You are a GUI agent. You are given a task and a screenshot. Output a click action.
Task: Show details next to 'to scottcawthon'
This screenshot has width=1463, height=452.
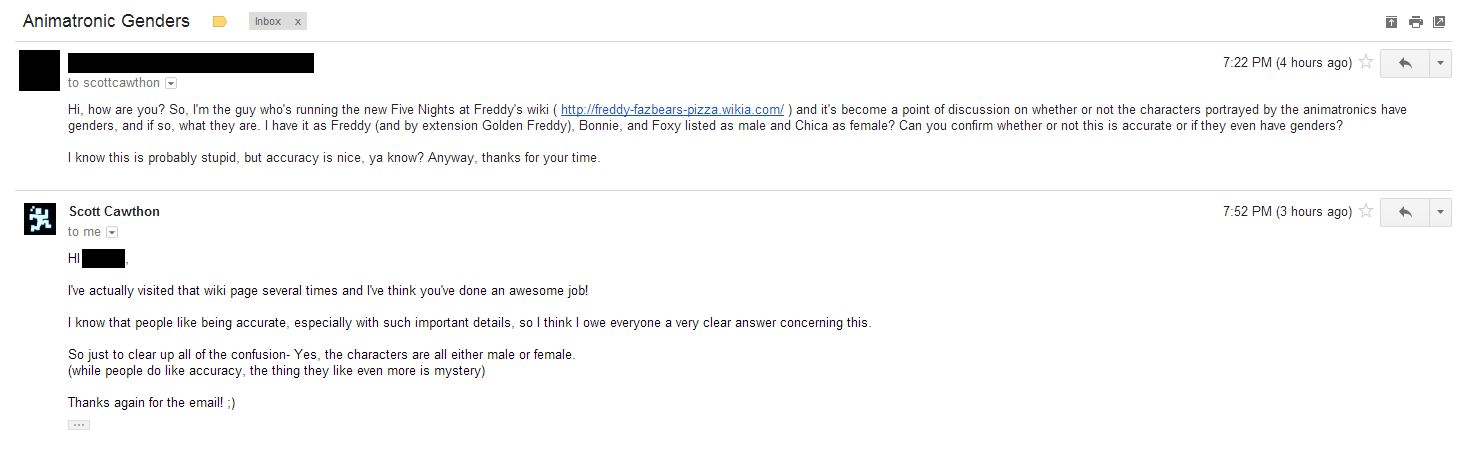pos(171,83)
